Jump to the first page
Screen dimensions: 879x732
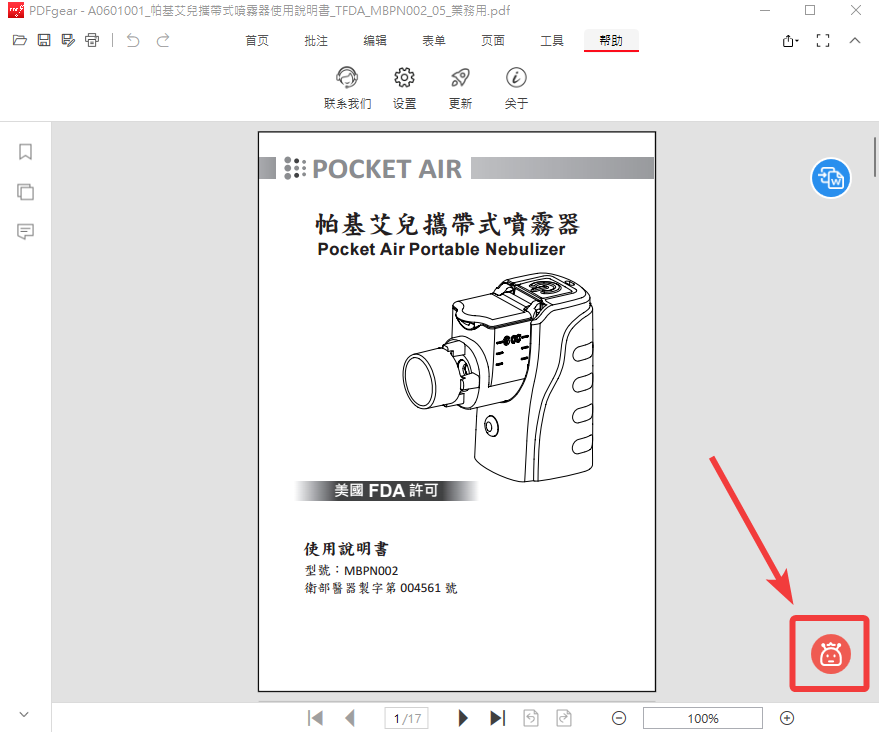(315, 718)
